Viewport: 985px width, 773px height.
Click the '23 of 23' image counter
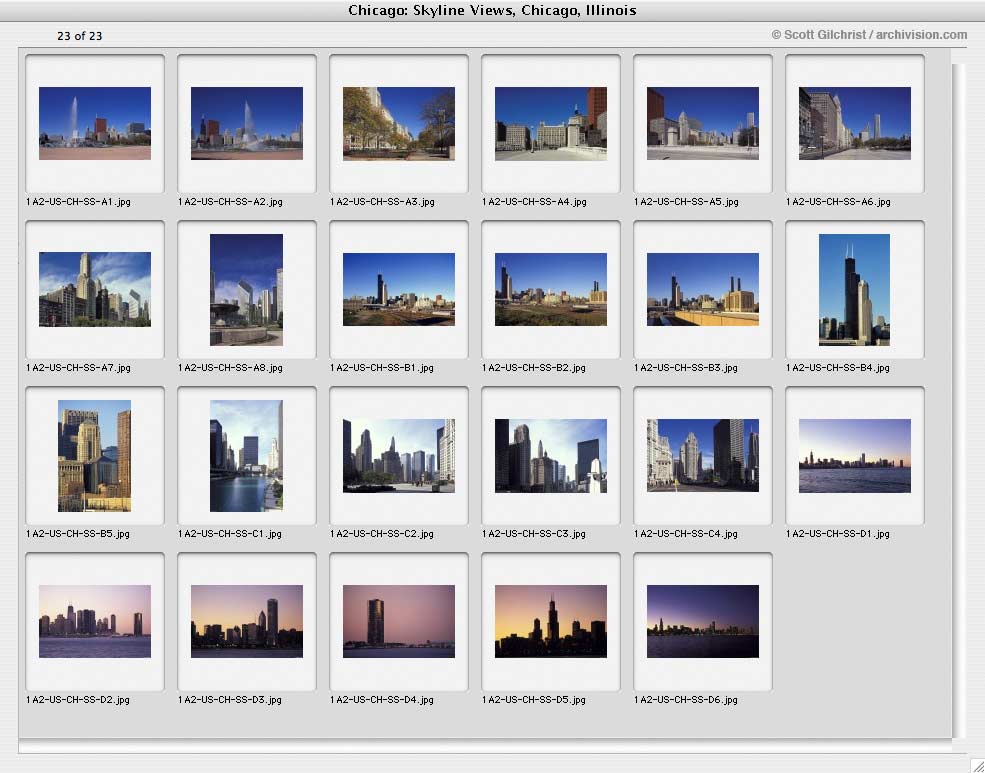click(80, 36)
